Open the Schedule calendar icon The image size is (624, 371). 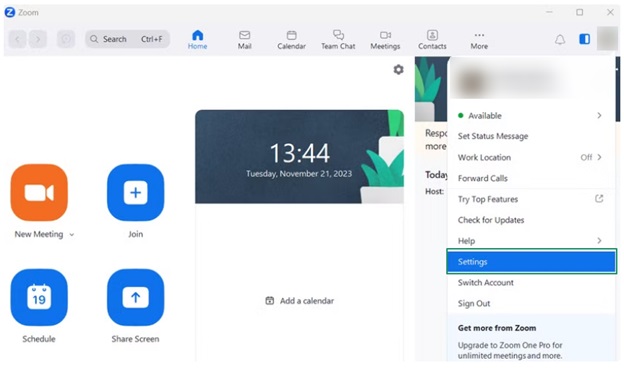[39, 297]
